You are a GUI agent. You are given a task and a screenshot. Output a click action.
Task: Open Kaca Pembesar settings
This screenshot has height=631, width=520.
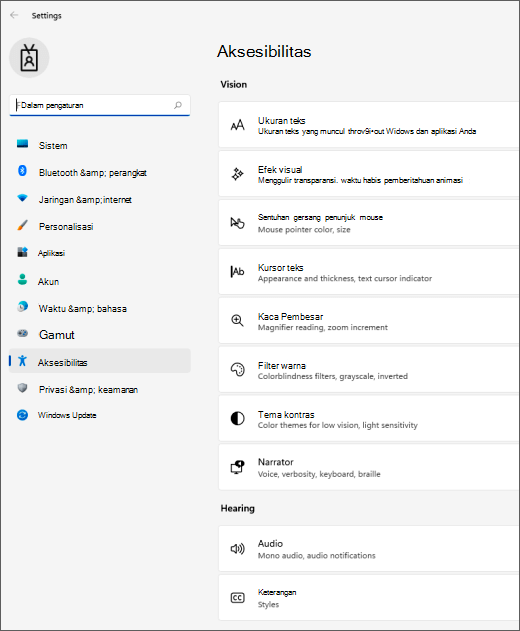coord(369,321)
